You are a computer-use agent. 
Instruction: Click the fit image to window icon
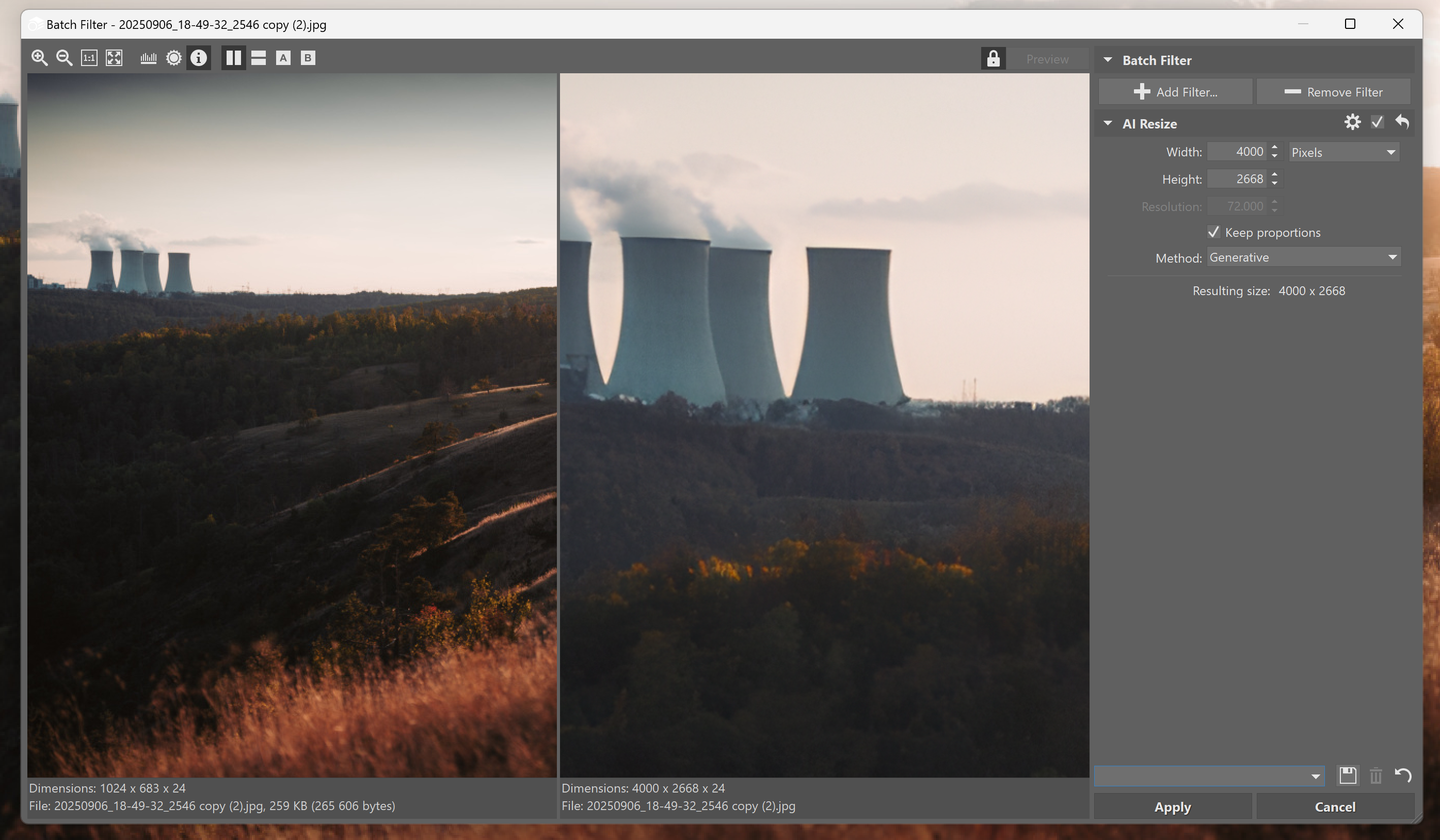coord(114,58)
